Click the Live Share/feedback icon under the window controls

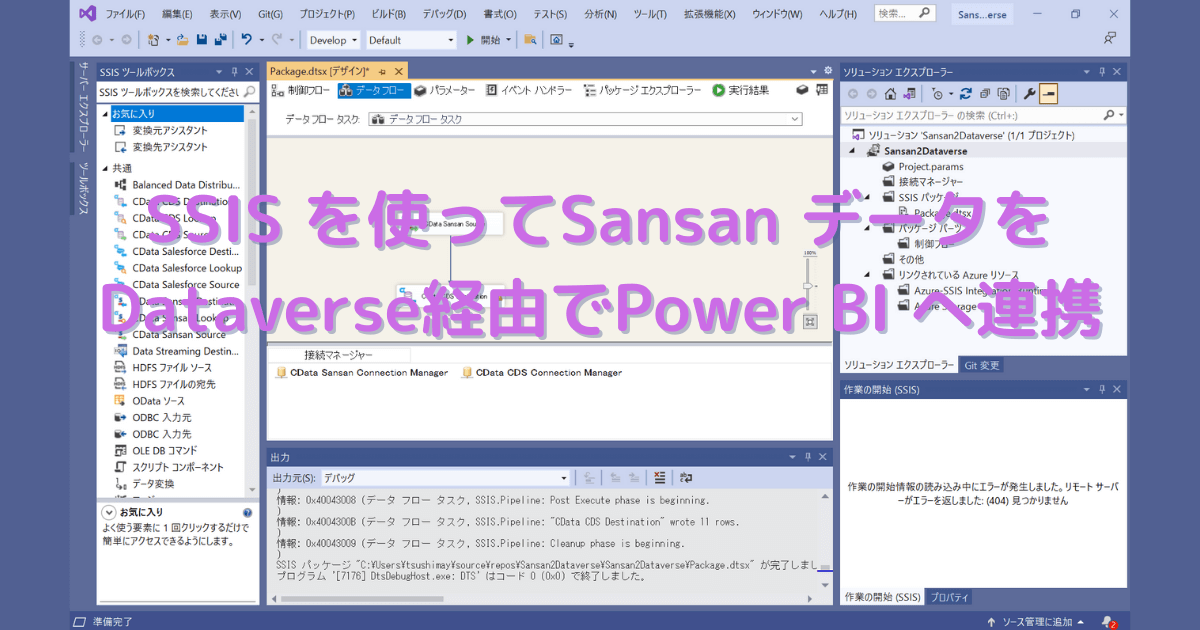pos(1109,39)
